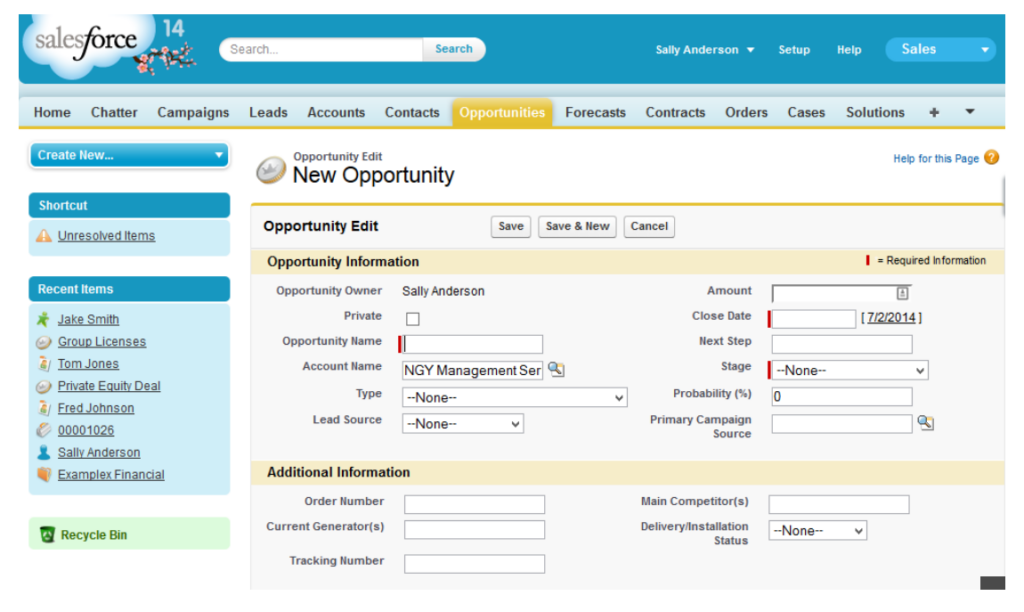The image size is (1024, 612).
Task: Click the Probability (%) field
Action: tap(842, 396)
